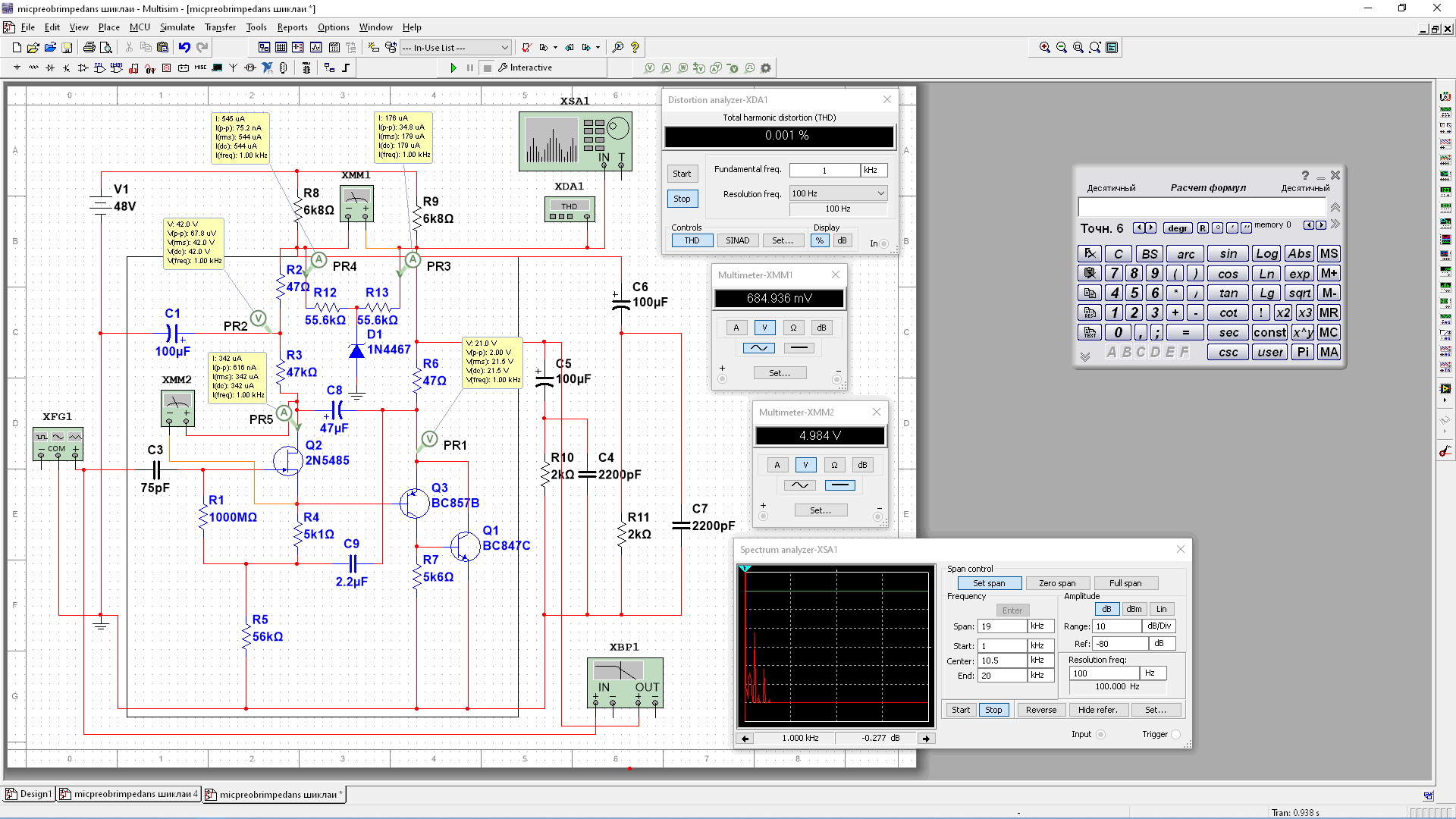Set Multimeter-XMM1 to ohmmeter mode

point(793,328)
